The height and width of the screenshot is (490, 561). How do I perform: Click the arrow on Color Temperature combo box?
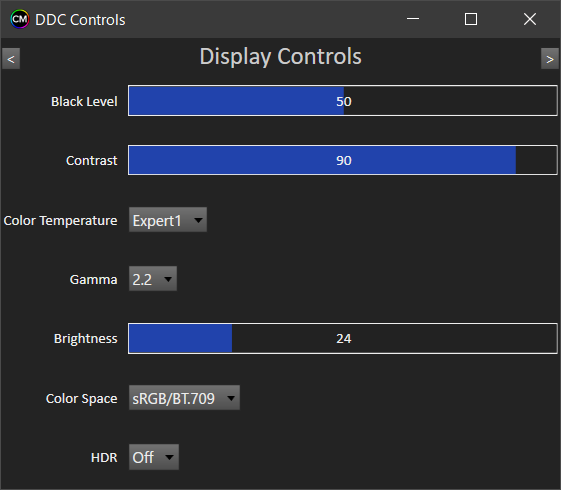tap(198, 220)
